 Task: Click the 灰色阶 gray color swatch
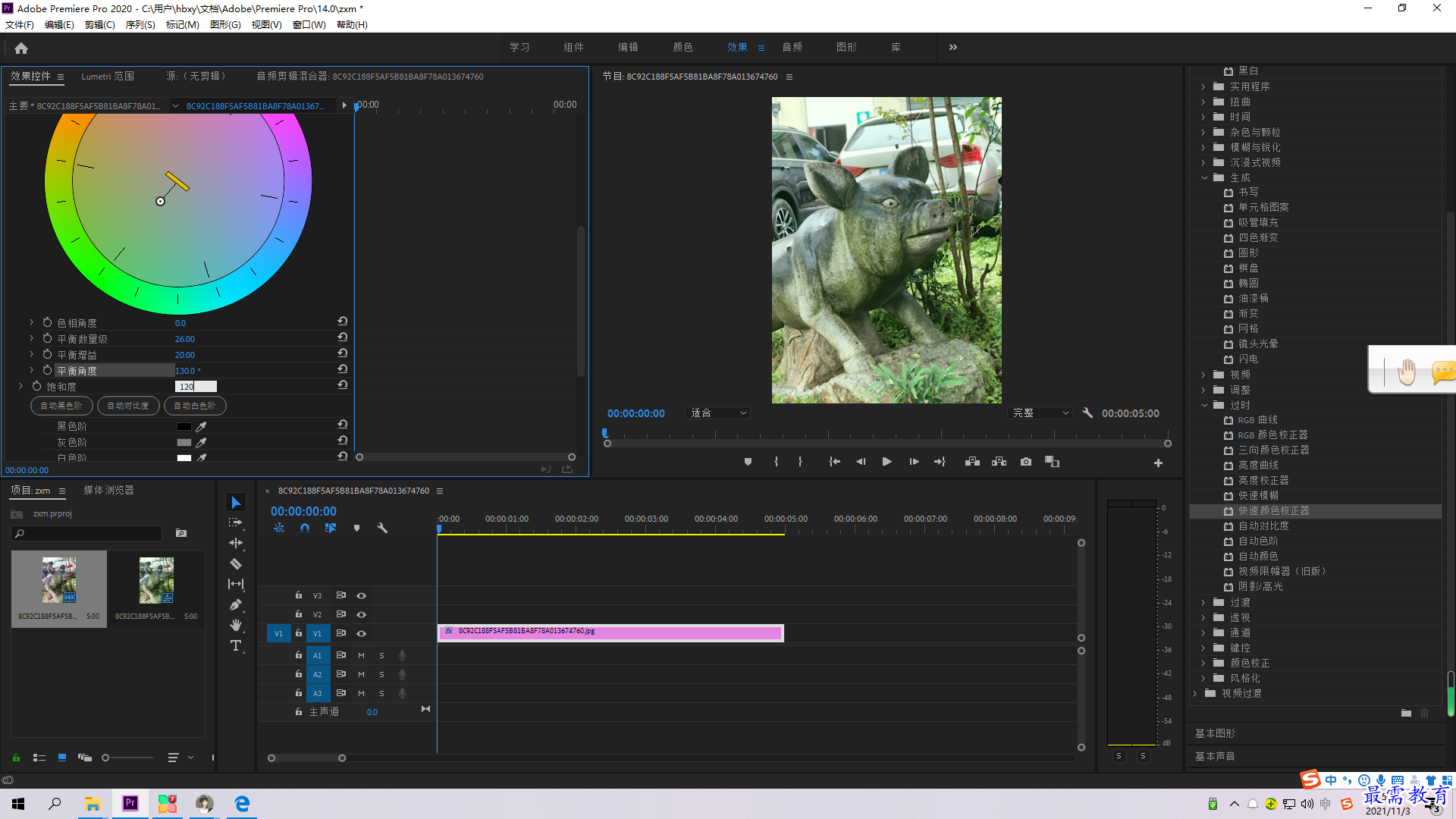tap(184, 443)
